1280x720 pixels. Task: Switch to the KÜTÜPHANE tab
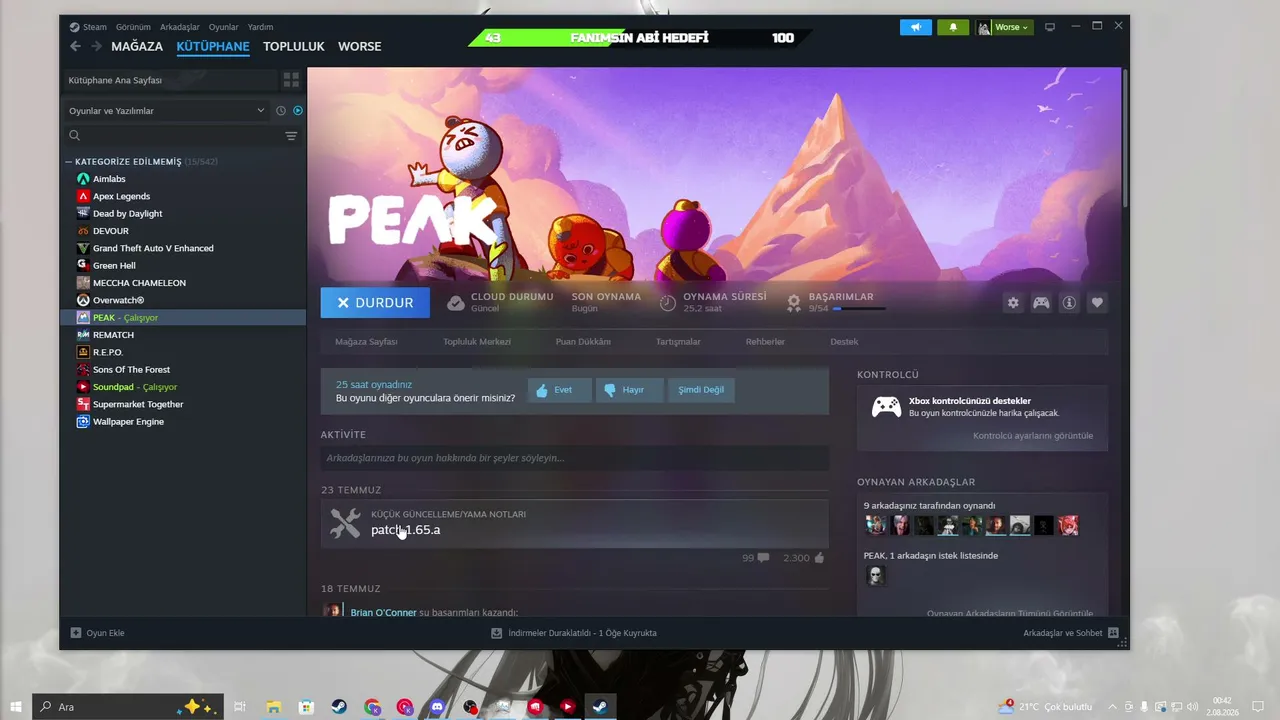click(x=213, y=46)
